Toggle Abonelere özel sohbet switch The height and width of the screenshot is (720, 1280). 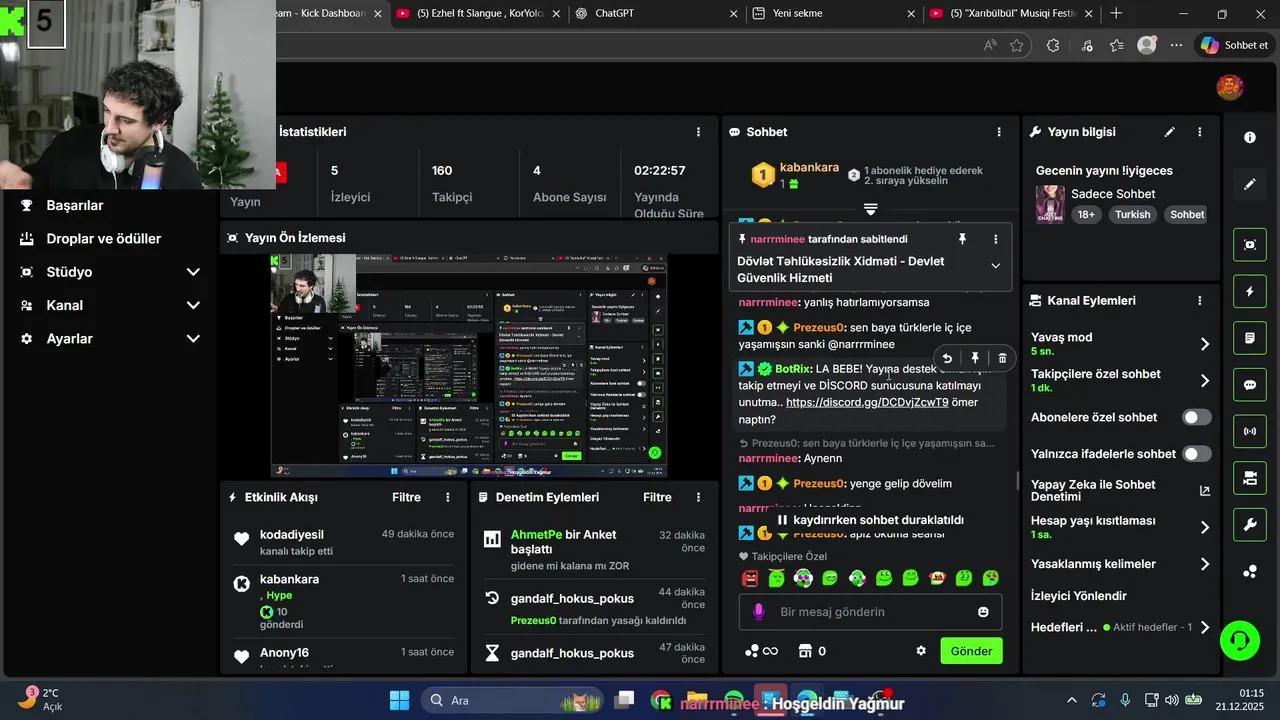1197,417
